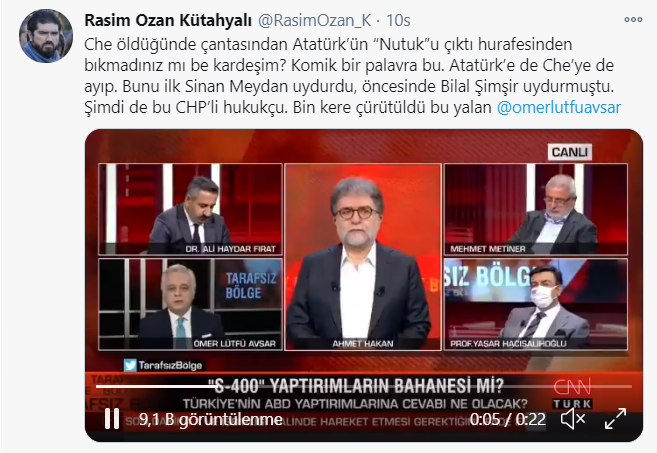Click the Ömer Lütfü Avşar panel

190,304
